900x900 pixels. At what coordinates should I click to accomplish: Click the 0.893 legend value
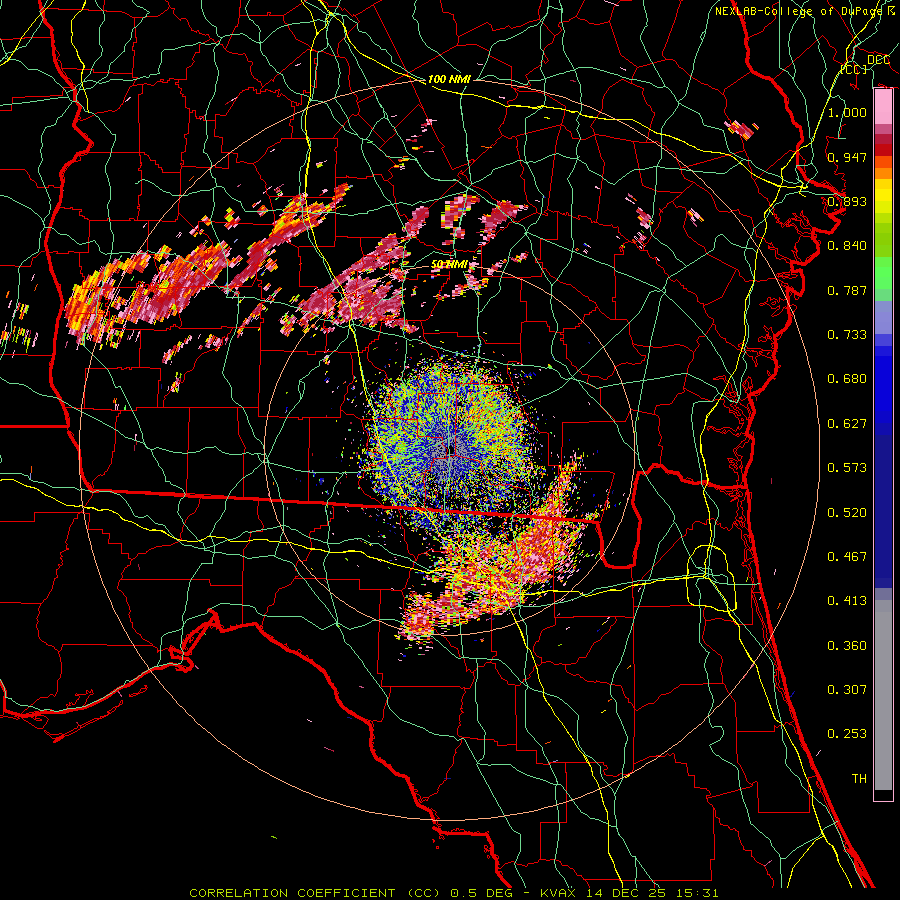[x=847, y=201]
